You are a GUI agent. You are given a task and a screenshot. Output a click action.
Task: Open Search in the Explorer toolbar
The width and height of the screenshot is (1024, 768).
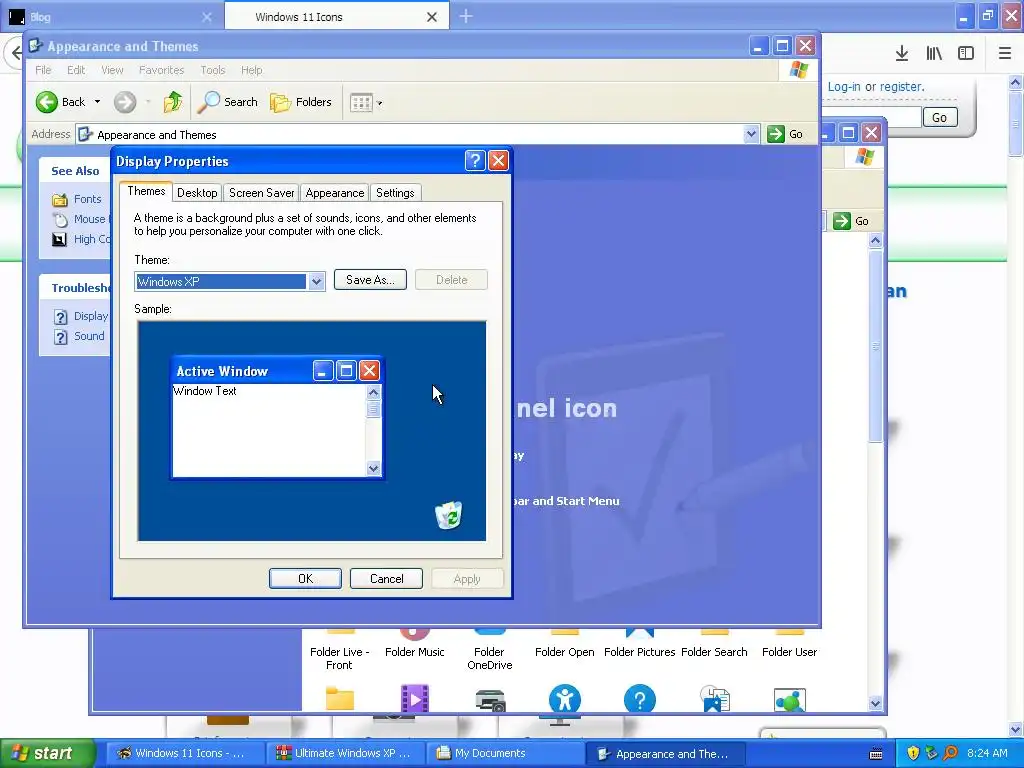[x=227, y=102]
